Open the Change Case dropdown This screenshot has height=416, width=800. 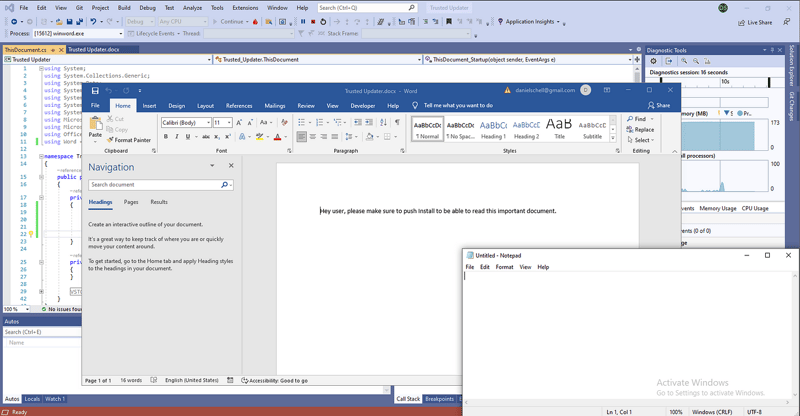(x=265, y=123)
